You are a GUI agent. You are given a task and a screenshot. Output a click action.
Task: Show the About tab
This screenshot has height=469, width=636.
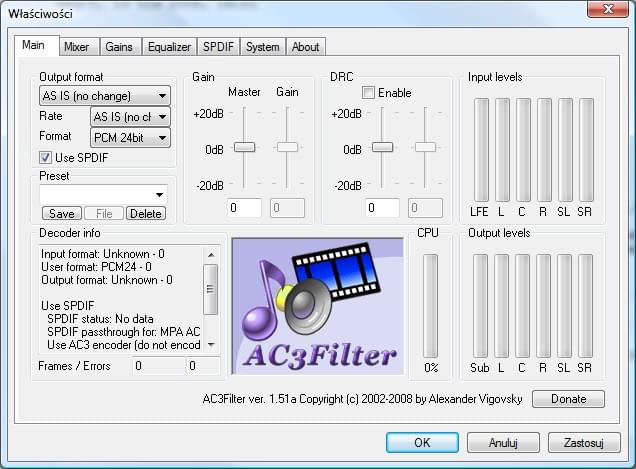coord(305,47)
